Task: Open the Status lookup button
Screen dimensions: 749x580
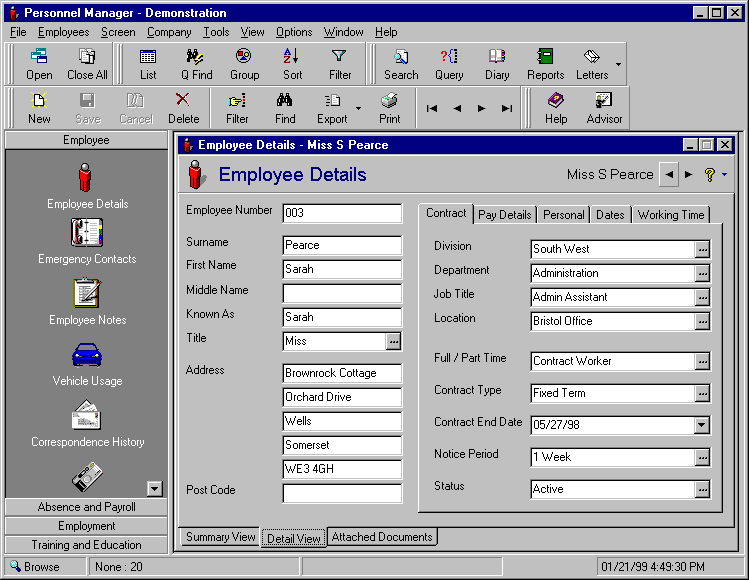Action: click(702, 489)
